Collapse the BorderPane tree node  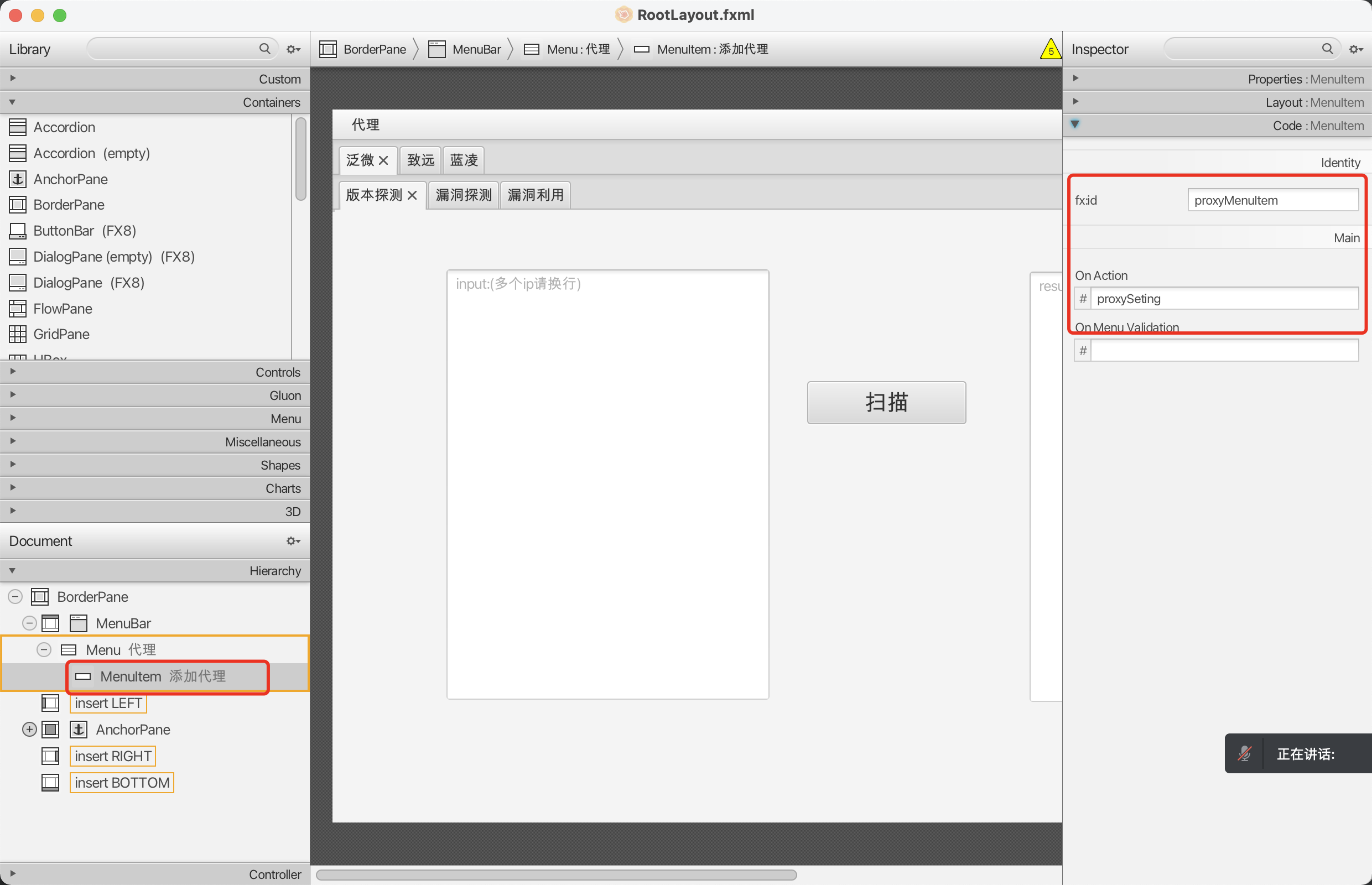pos(15,596)
